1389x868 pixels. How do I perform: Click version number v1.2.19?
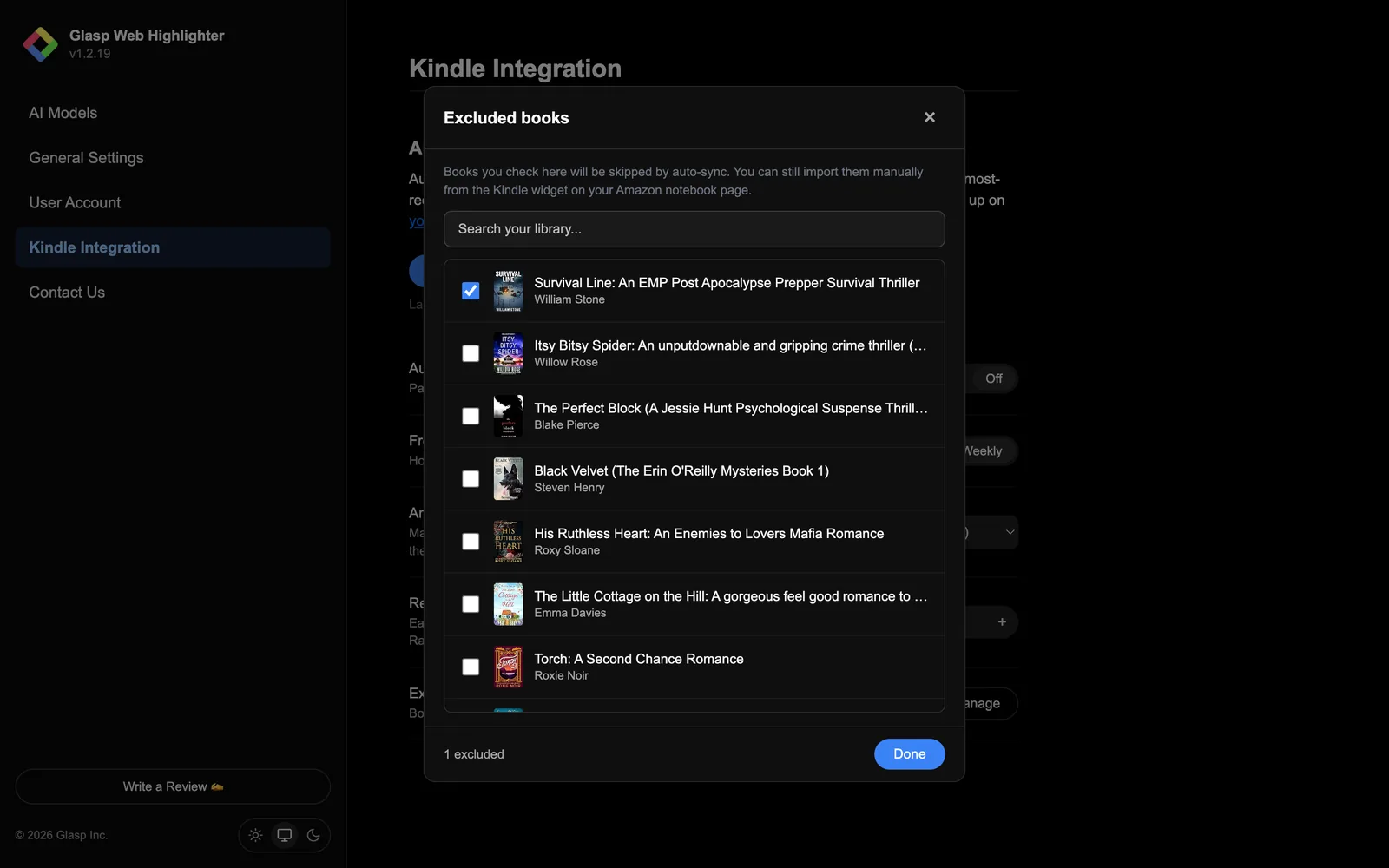90,54
